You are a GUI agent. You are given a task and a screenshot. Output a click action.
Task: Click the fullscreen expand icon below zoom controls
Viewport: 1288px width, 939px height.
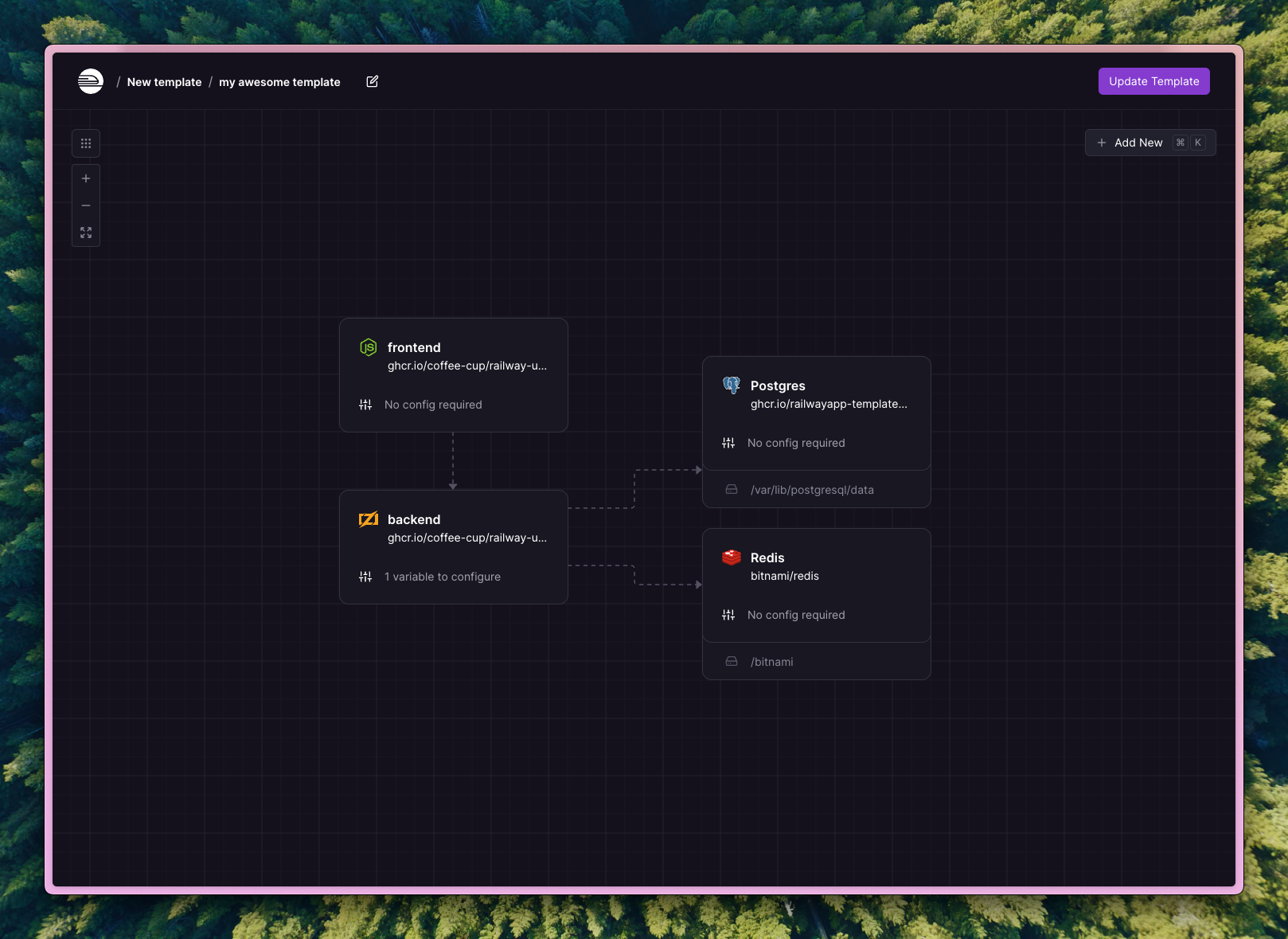click(x=85, y=233)
